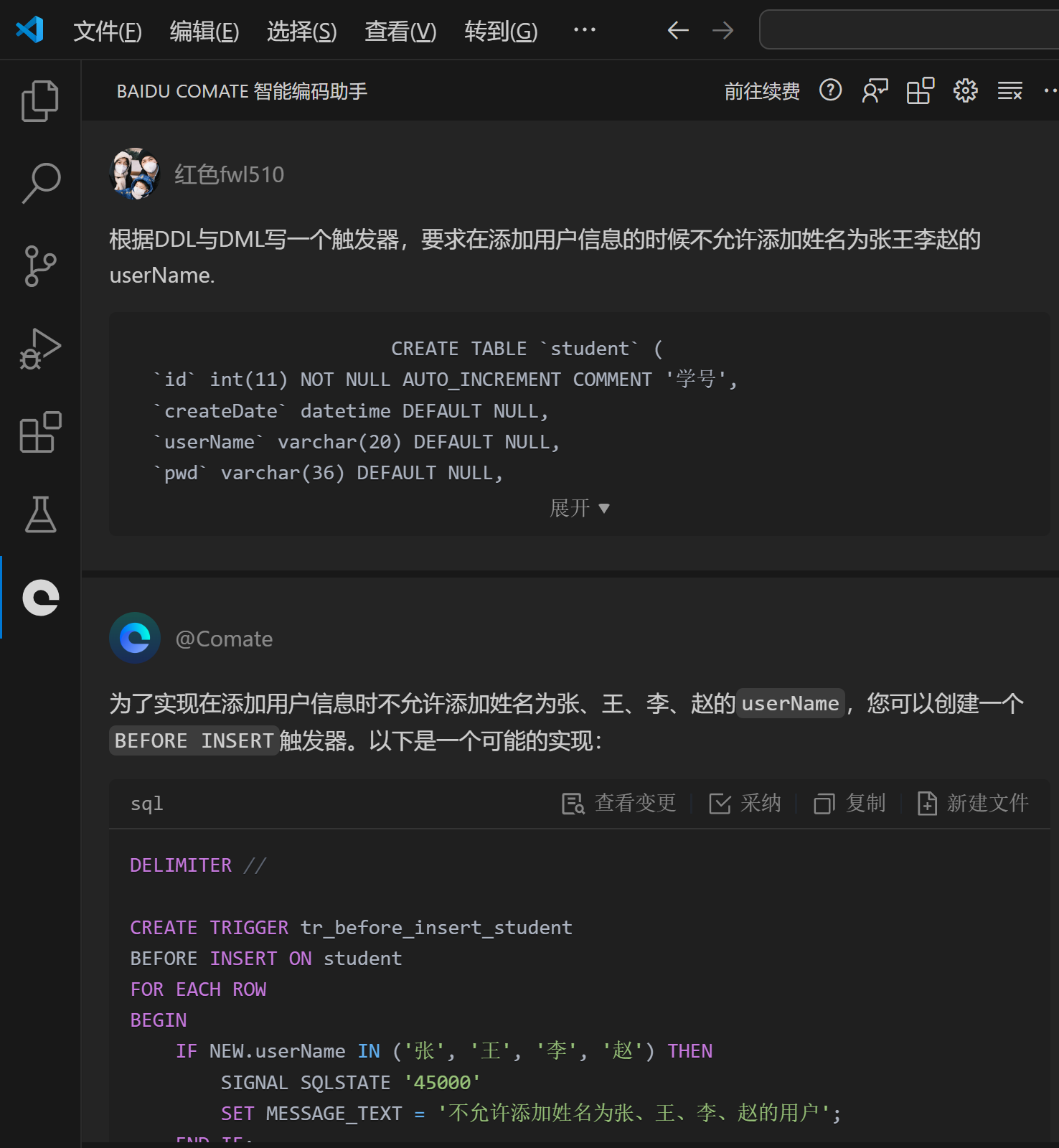Open the Explorer view in activity bar
Image resolution: width=1059 pixels, height=1148 pixels.
point(40,100)
